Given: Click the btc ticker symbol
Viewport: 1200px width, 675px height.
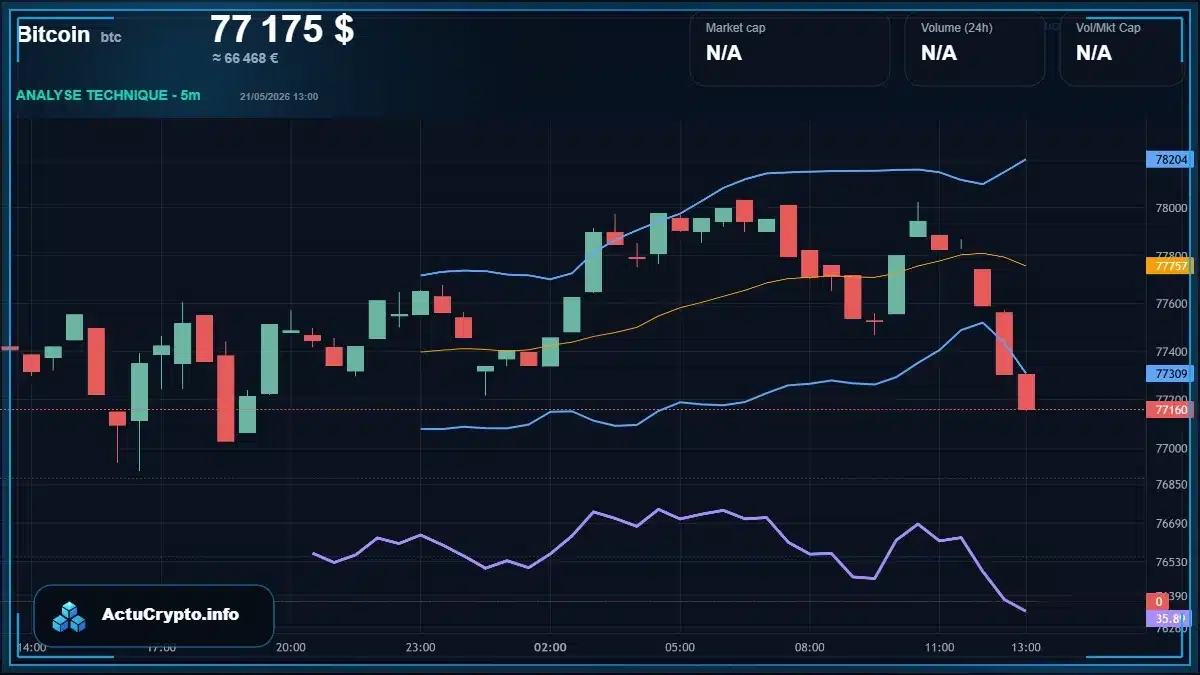Looking at the screenshot, I should (x=111, y=37).
